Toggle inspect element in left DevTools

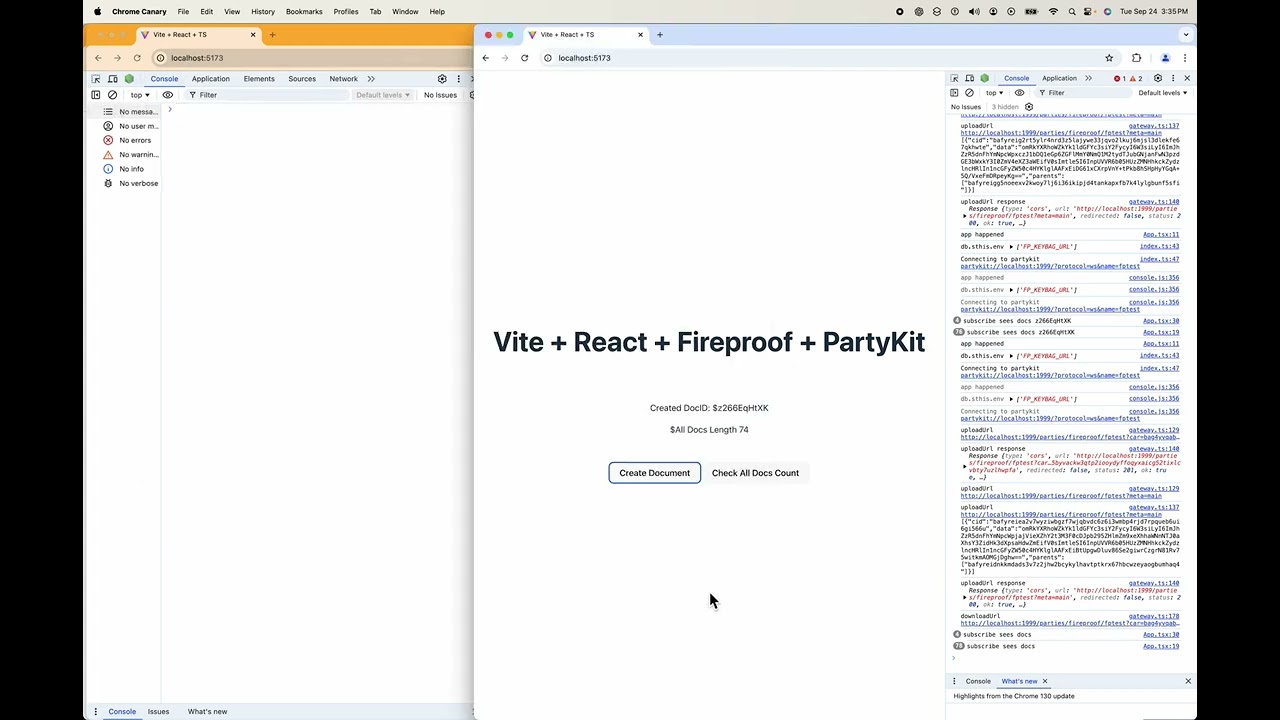click(96, 79)
